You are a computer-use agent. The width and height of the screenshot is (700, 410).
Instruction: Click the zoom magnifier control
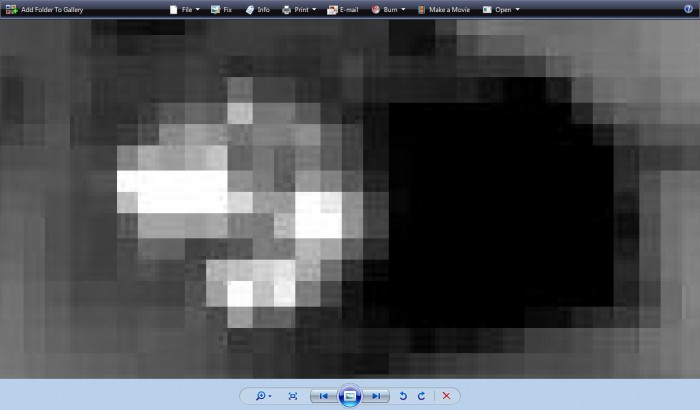[263, 396]
